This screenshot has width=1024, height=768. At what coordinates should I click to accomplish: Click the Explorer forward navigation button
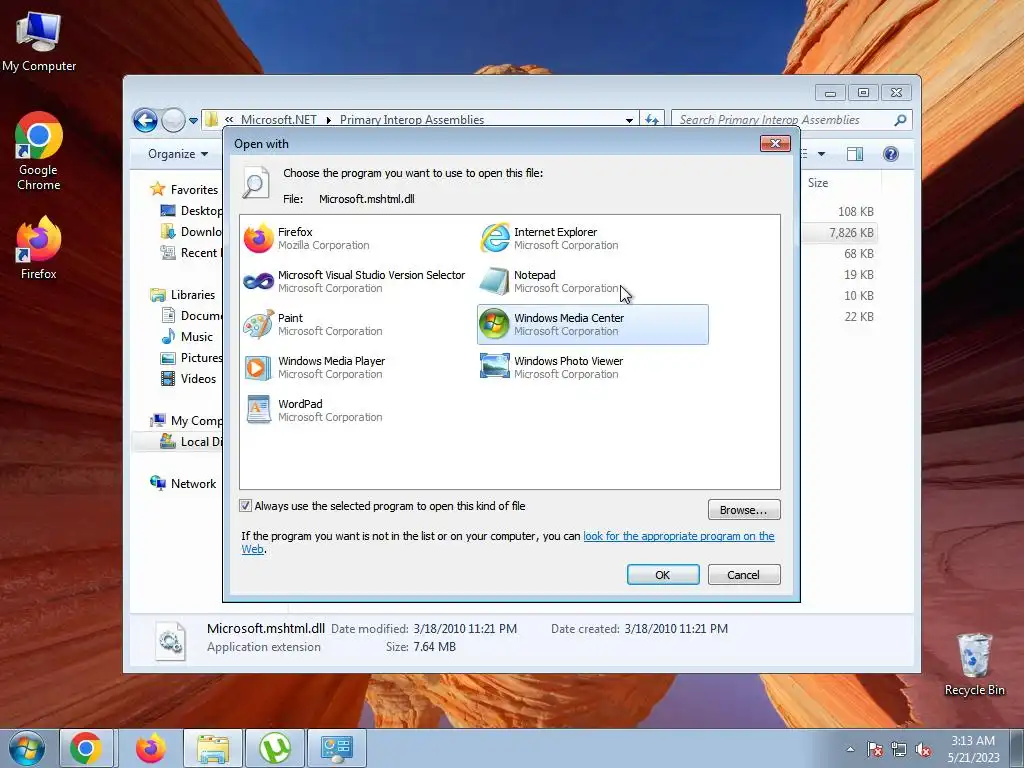[173, 120]
